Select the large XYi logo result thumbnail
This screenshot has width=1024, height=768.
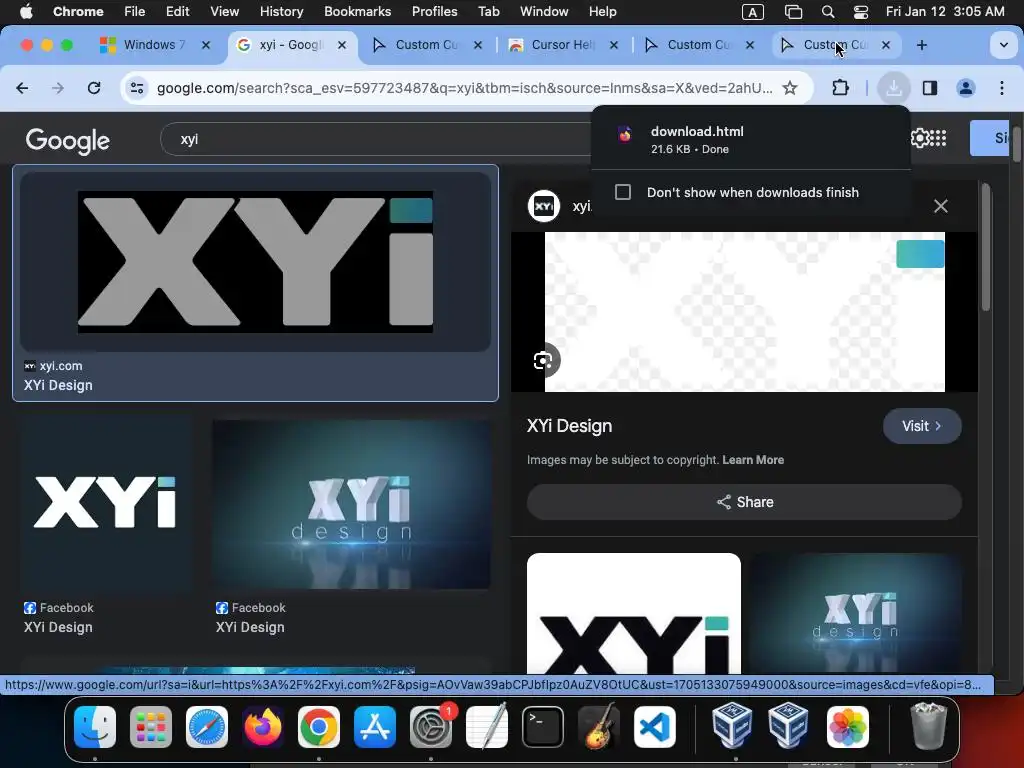pyautogui.click(x=255, y=262)
